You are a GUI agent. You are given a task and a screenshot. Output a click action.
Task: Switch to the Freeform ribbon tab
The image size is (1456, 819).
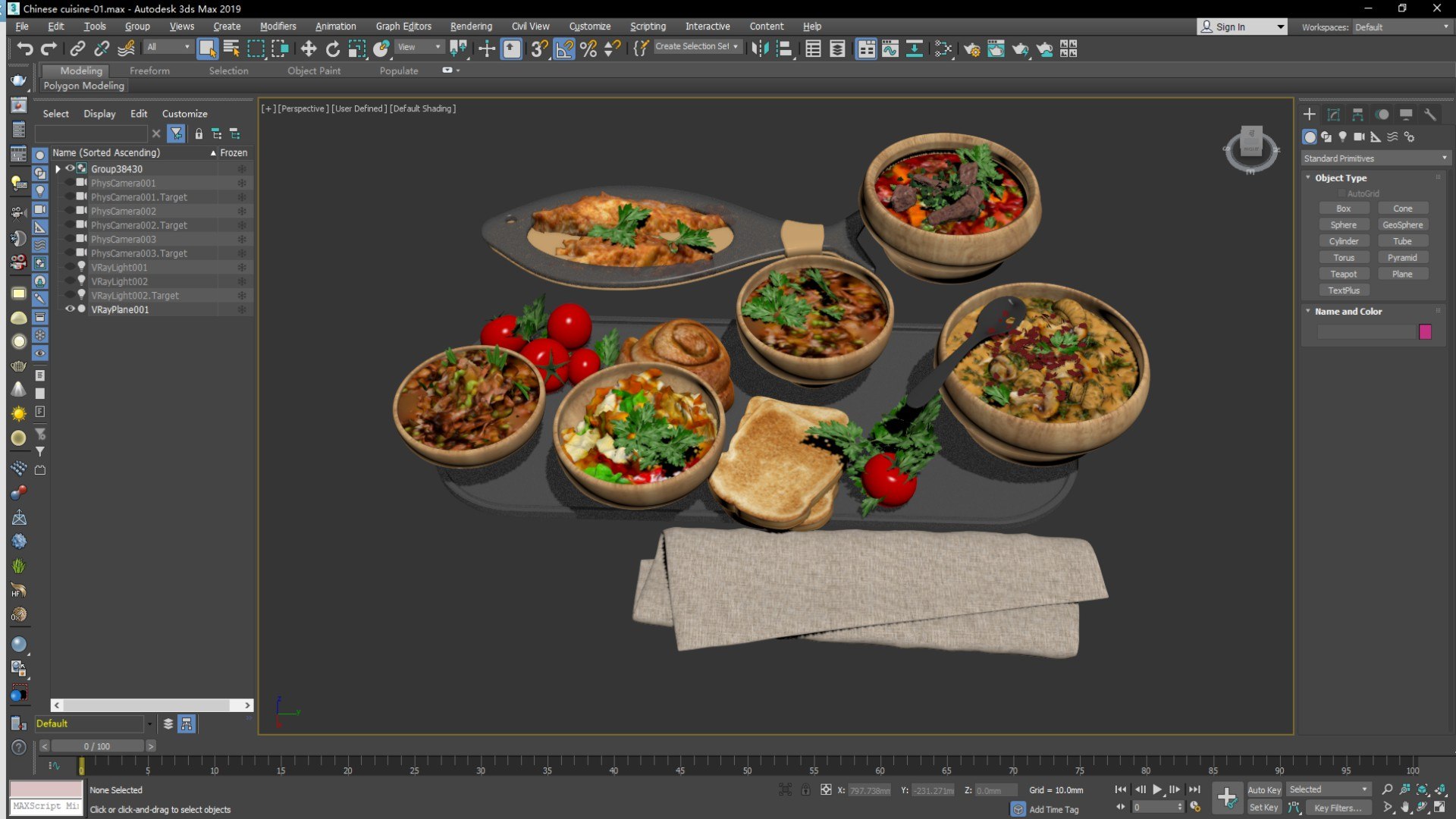[x=149, y=71]
